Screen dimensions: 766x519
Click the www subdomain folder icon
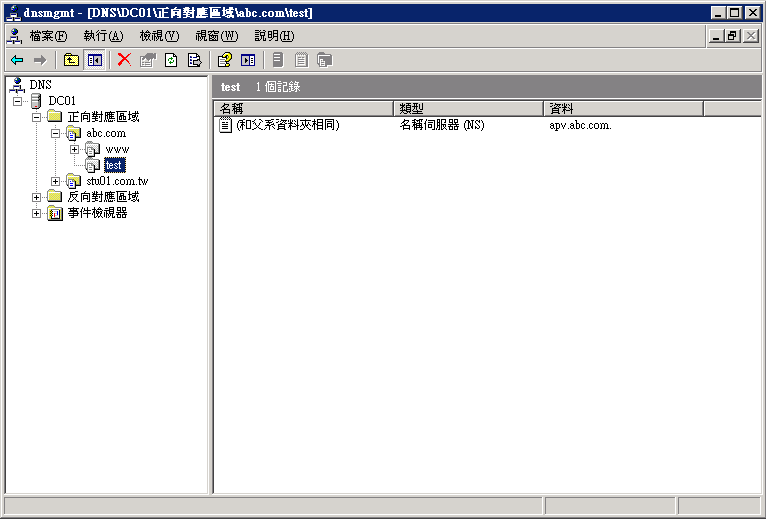click(x=92, y=149)
